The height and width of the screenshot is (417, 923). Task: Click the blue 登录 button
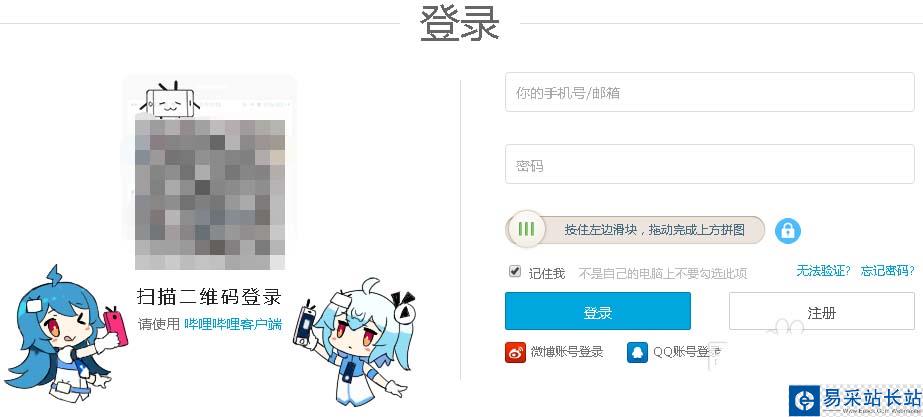tap(597, 311)
